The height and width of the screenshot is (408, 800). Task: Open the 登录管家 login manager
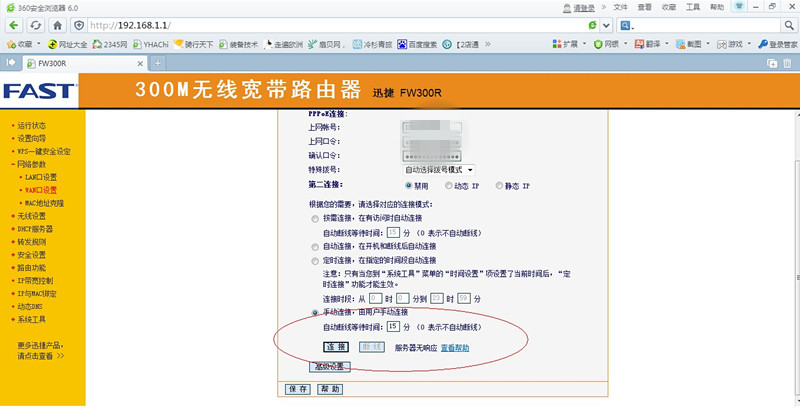pos(778,44)
